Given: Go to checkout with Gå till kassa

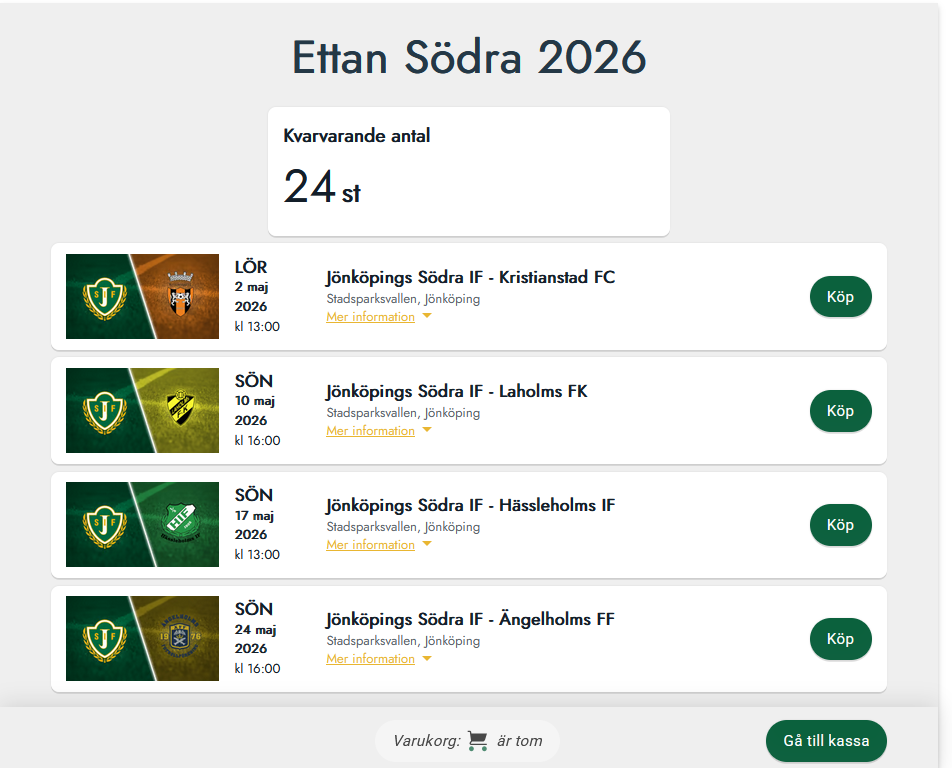Looking at the screenshot, I should [826, 741].
